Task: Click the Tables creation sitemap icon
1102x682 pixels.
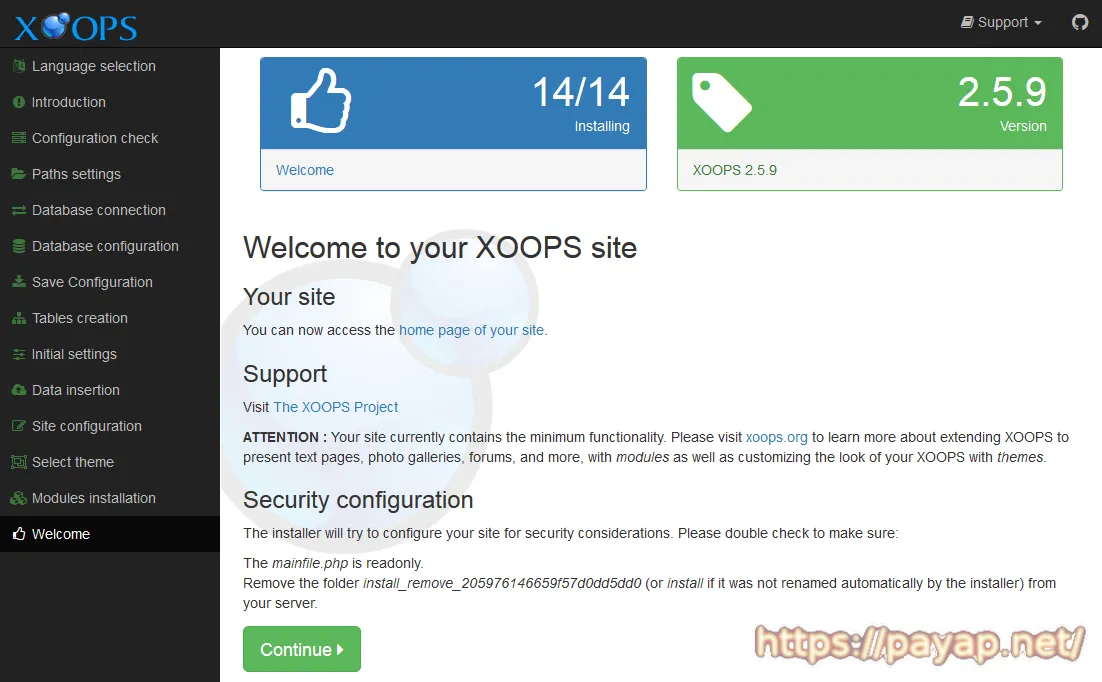Action: [19, 318]
